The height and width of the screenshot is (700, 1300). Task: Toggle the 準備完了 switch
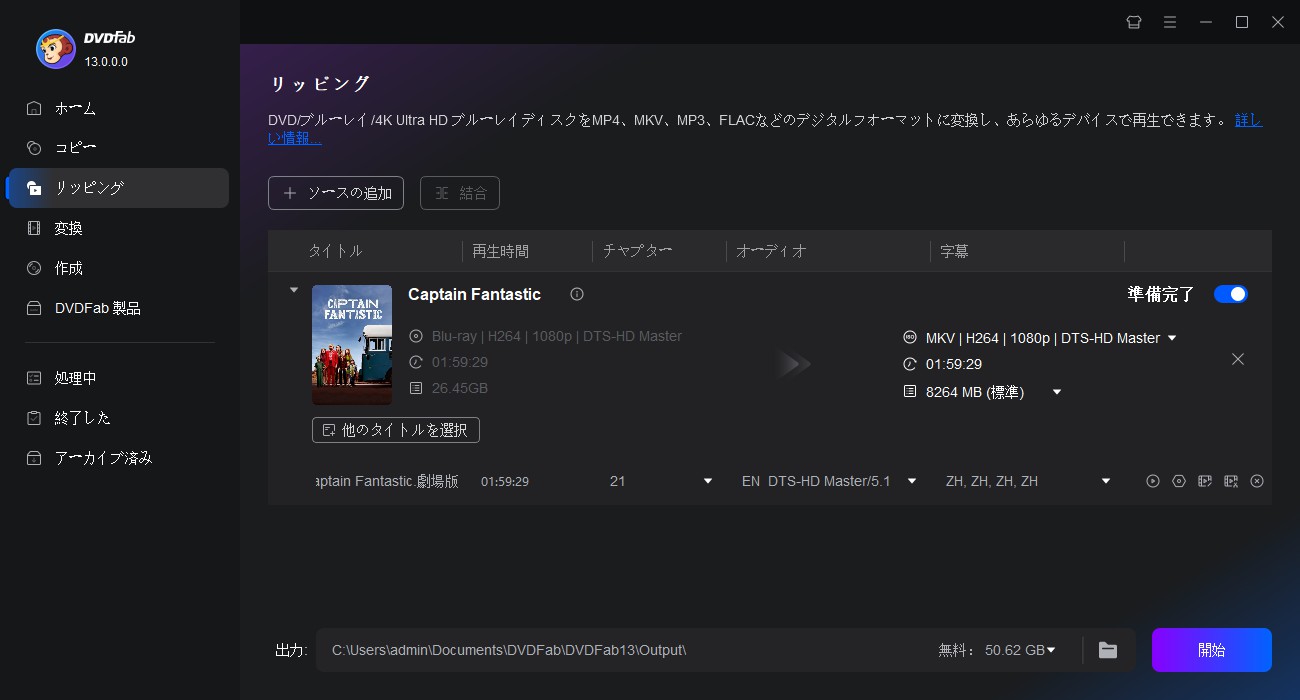click(1231, 294)
